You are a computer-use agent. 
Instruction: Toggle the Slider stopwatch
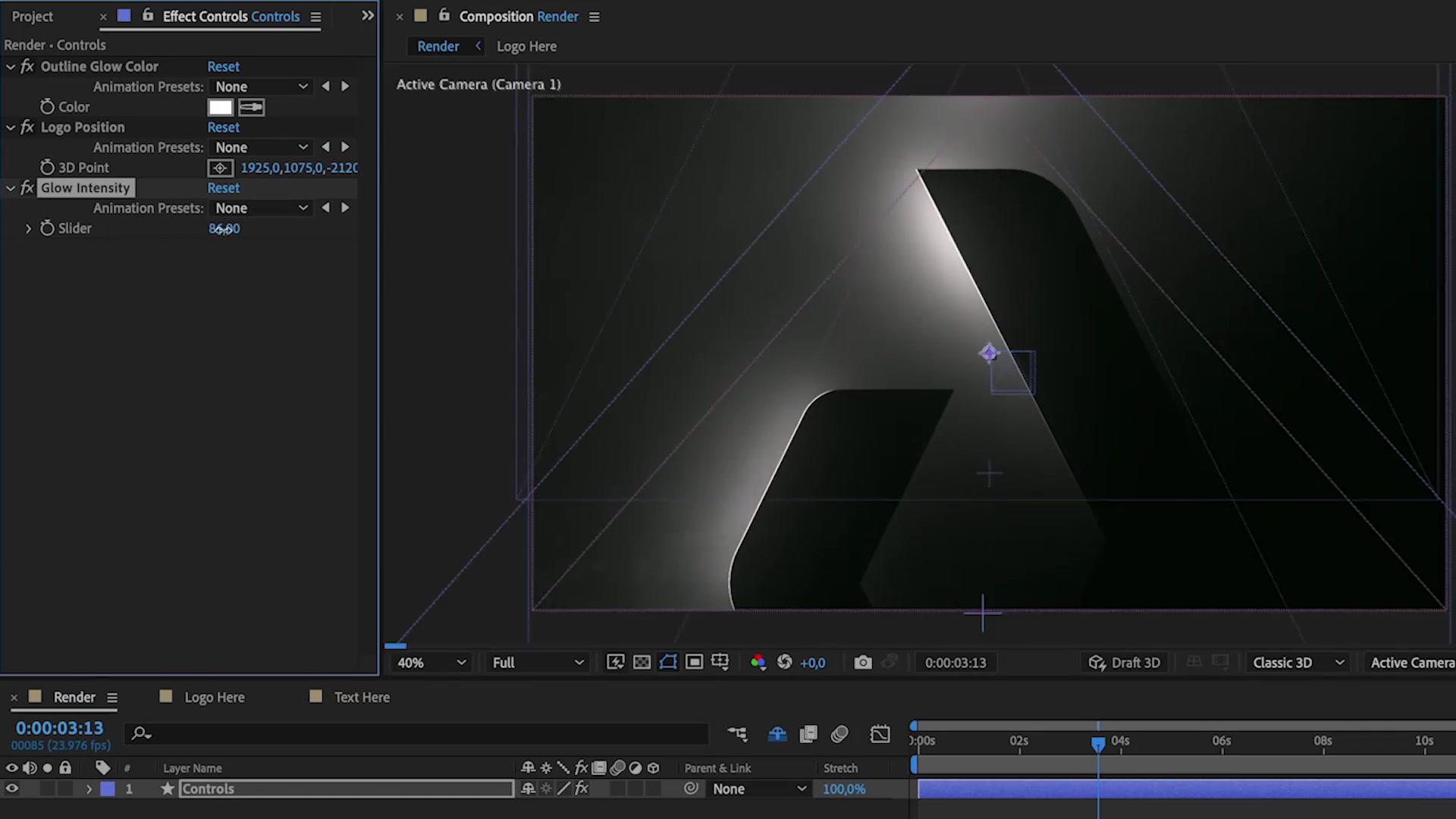point(47,228)
